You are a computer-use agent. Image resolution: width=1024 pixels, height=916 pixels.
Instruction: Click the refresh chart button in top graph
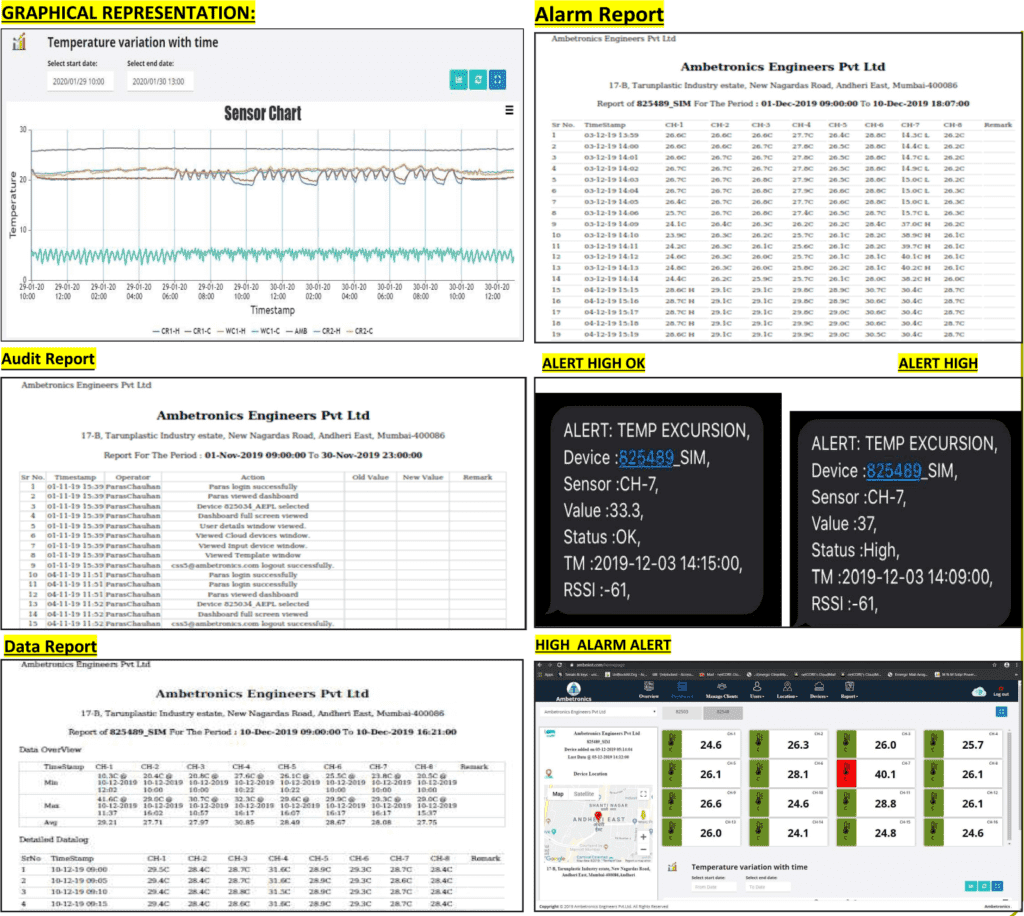[x=478, y=79]
